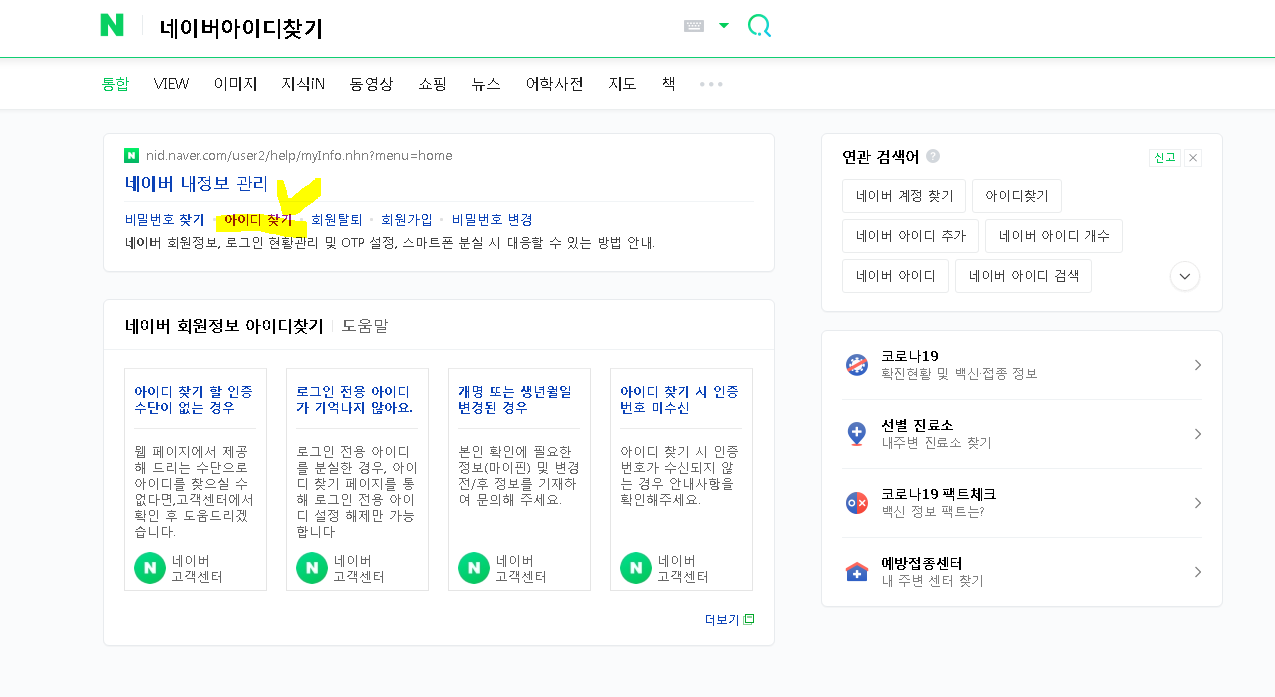Go to the 지식iN tab
1275x697 pixels.
click(x=303, y=84)
